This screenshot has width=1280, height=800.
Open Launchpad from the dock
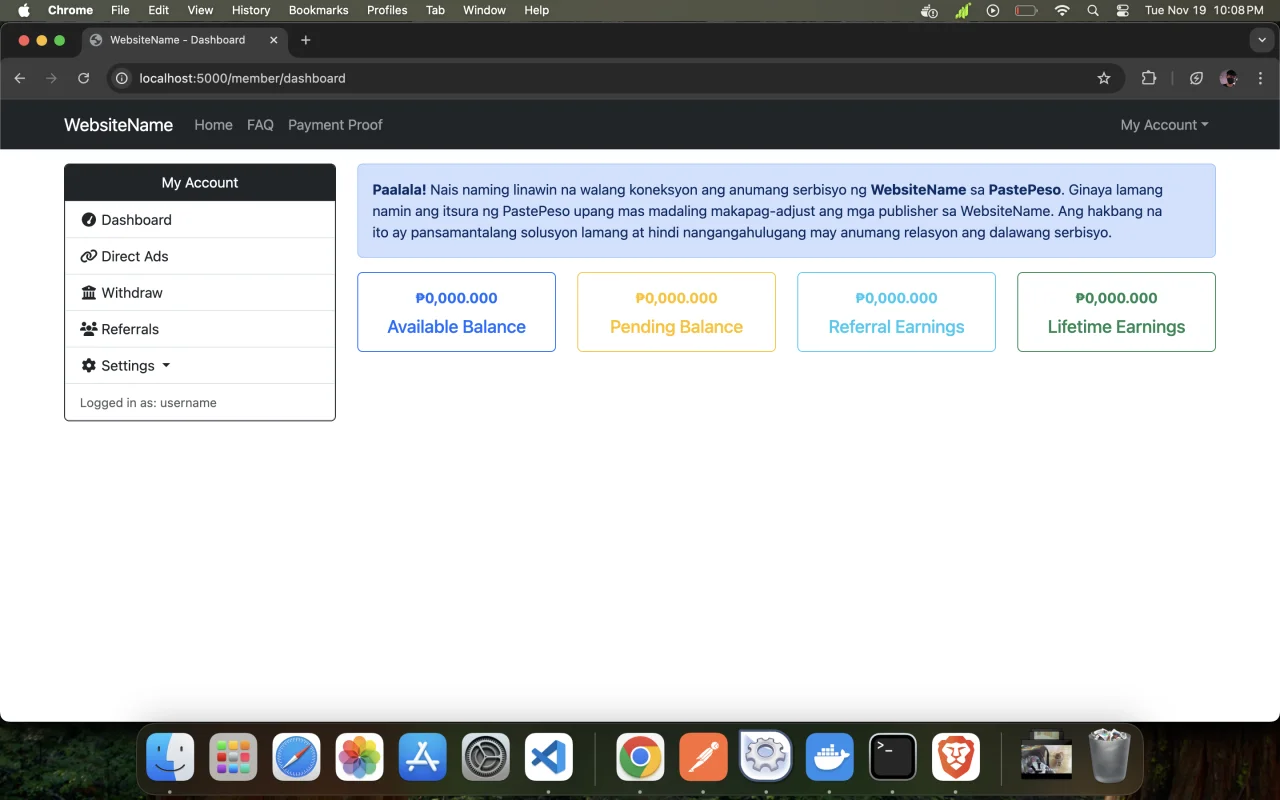[233, 757]
